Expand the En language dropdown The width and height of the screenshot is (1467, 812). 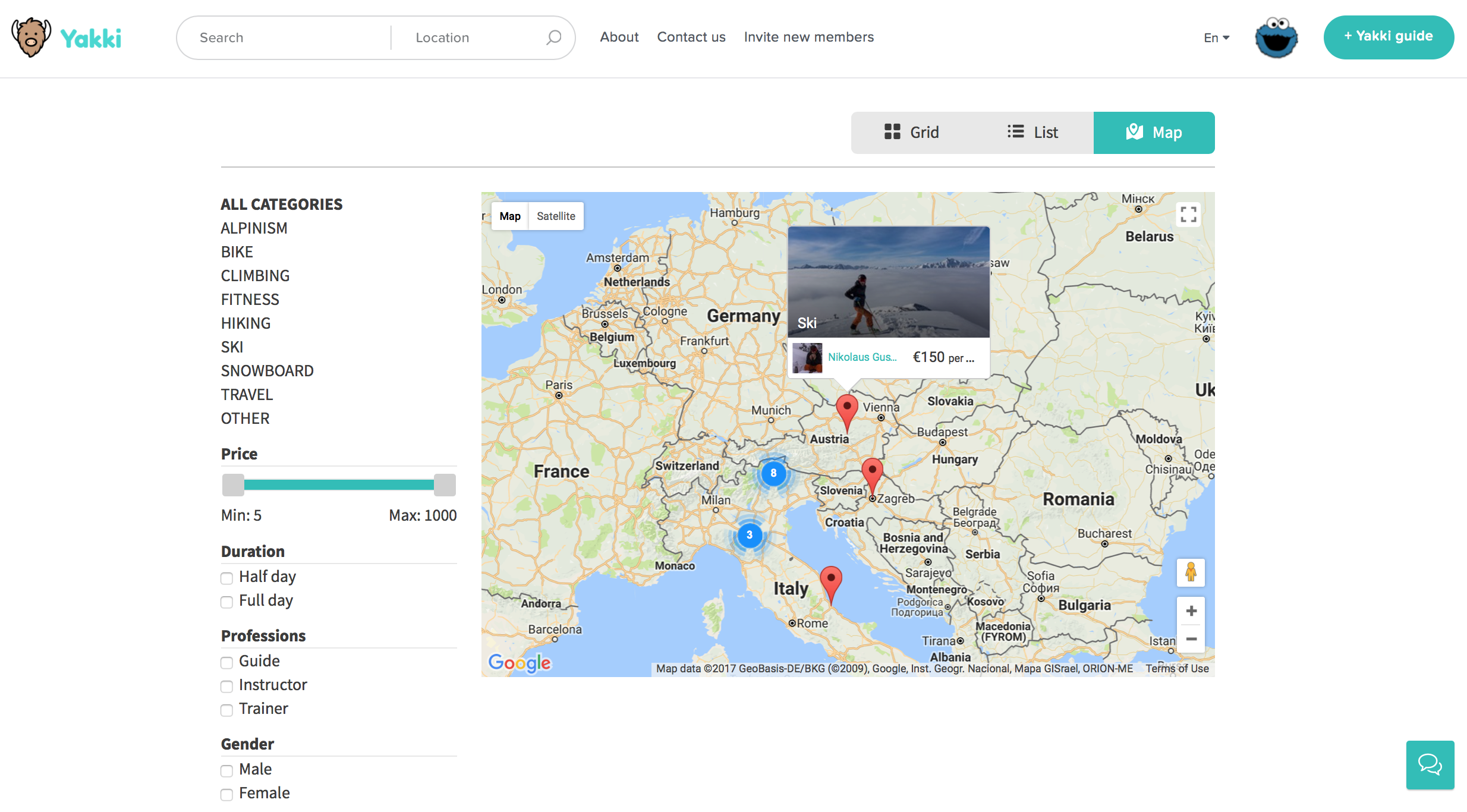tap(1216, 37)
